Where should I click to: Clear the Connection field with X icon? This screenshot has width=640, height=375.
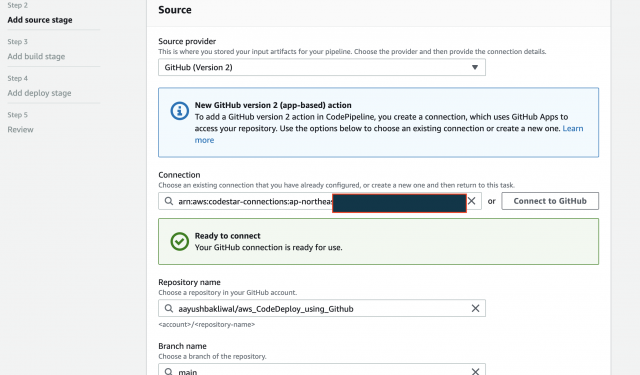point(471,201)
